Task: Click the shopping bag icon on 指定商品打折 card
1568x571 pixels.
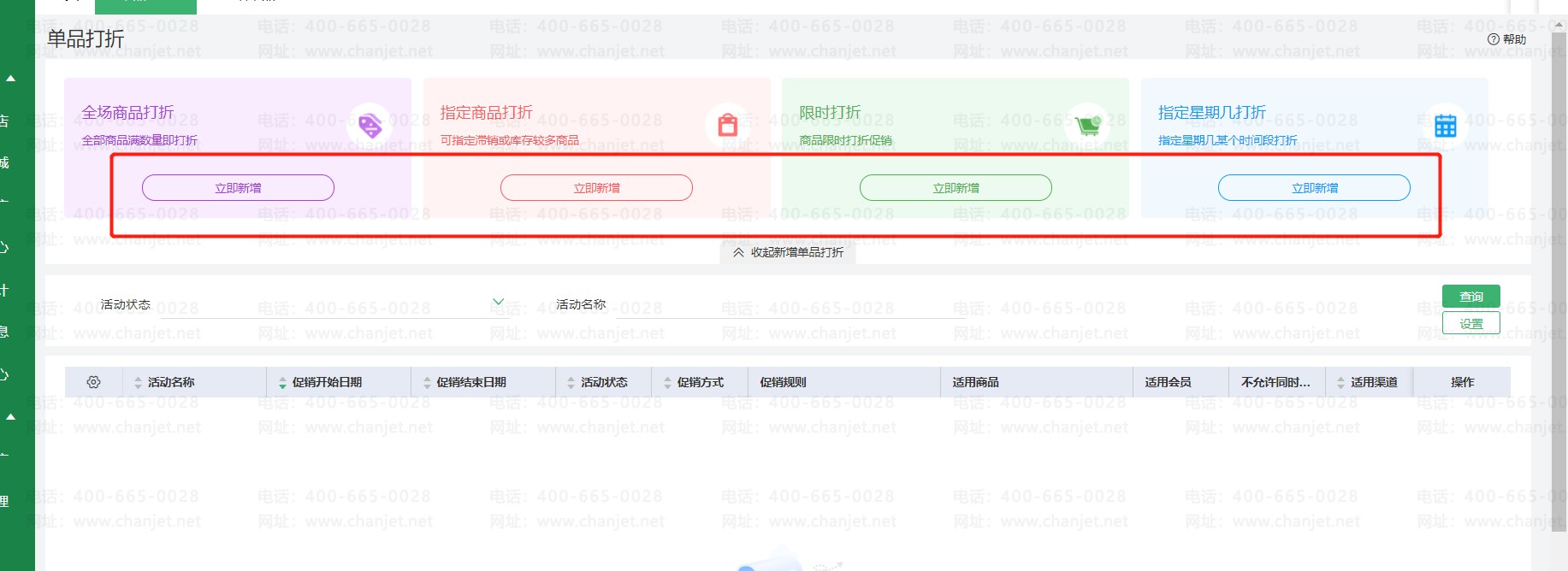Action: point(728,126)
